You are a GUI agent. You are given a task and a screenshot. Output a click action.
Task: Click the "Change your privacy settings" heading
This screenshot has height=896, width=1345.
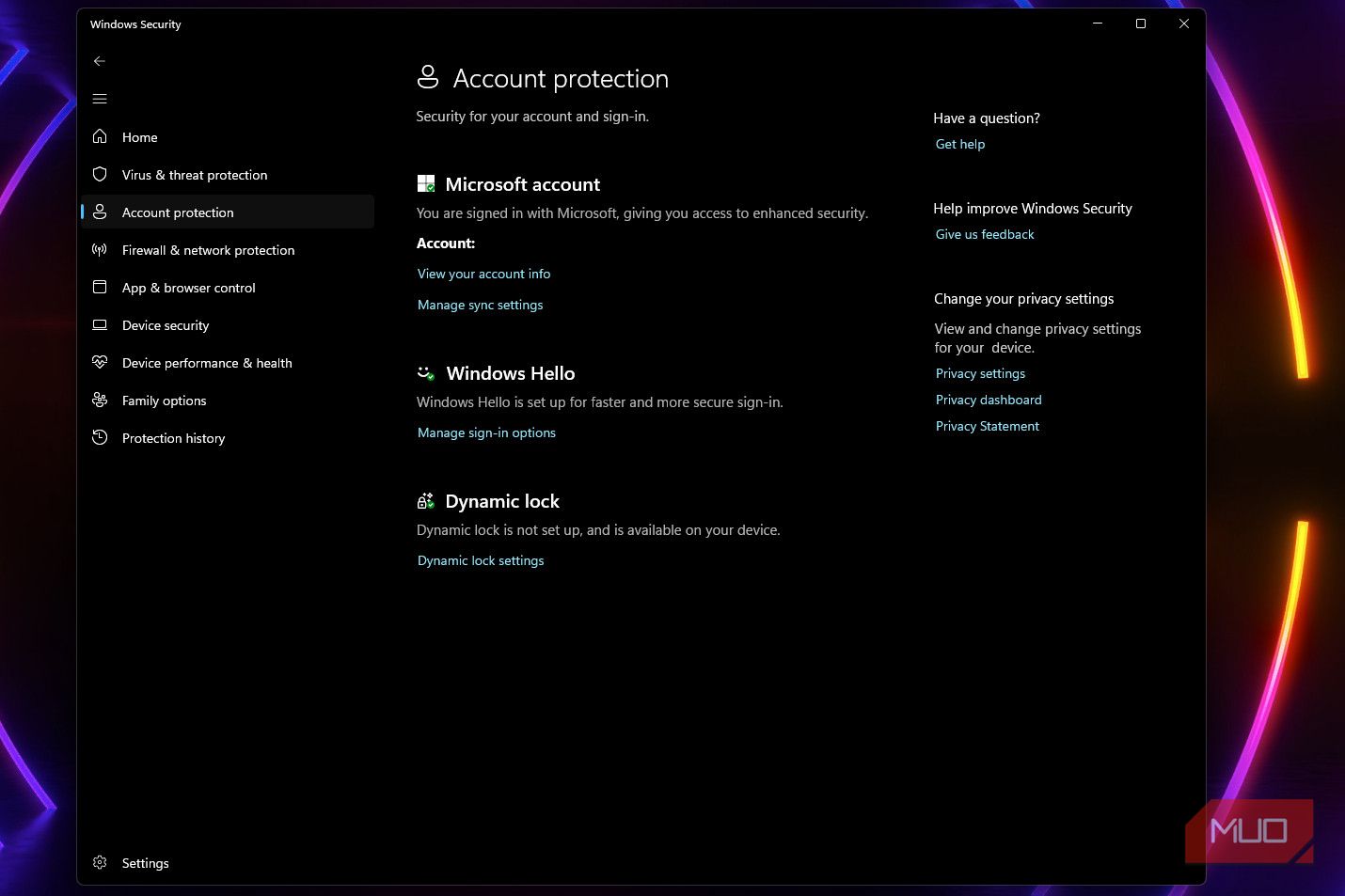(x=1024, y=299)
